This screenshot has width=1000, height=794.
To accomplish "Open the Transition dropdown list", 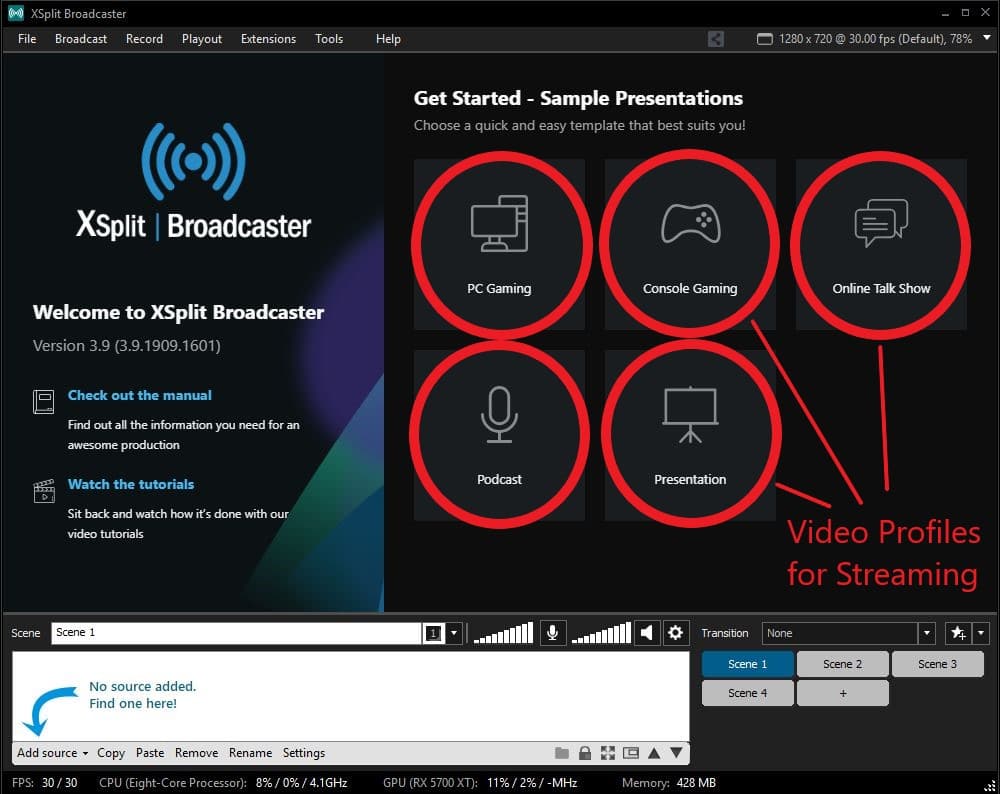I will (926, 633).
